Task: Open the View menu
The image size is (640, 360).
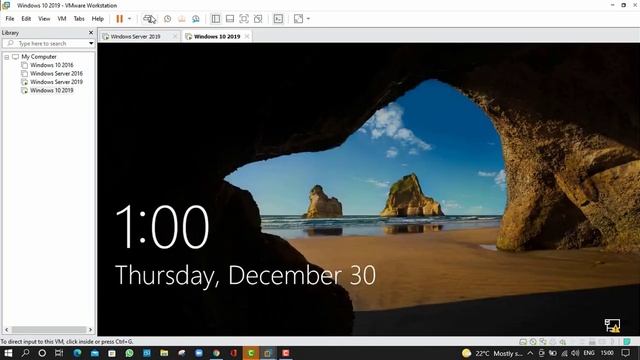Action: click(x=44, y=19)
